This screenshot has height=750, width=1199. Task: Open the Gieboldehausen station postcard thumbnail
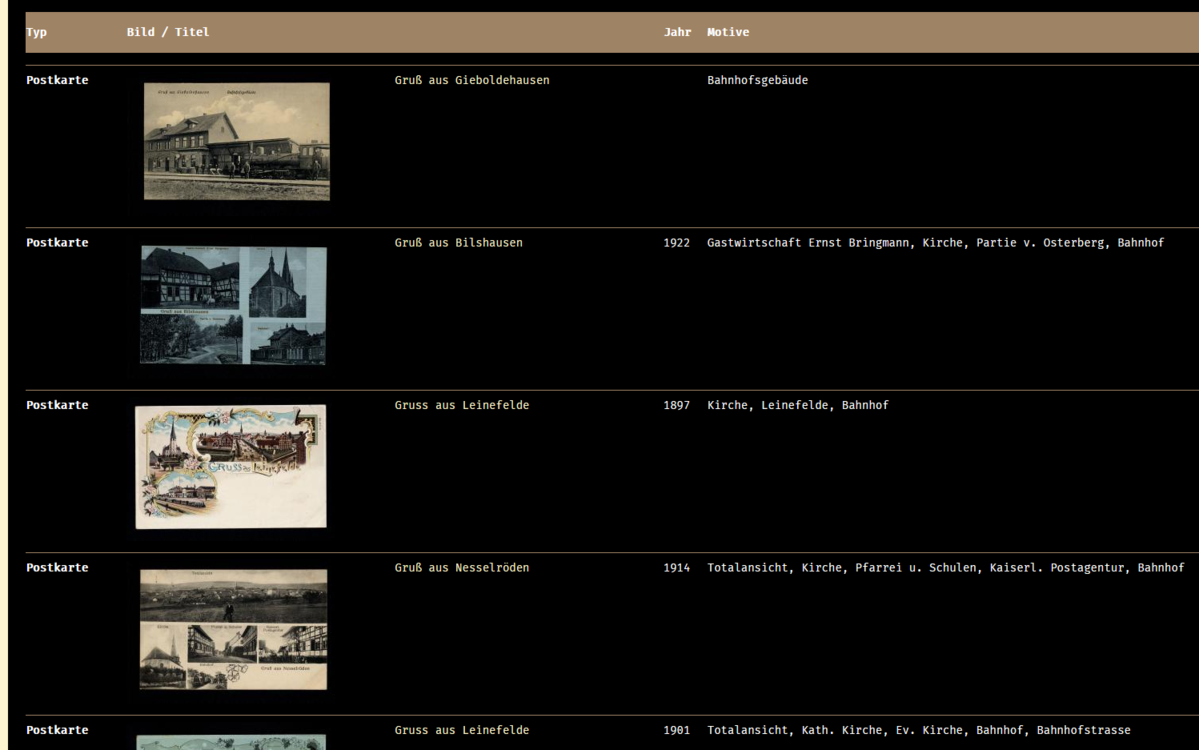(236, 141)
